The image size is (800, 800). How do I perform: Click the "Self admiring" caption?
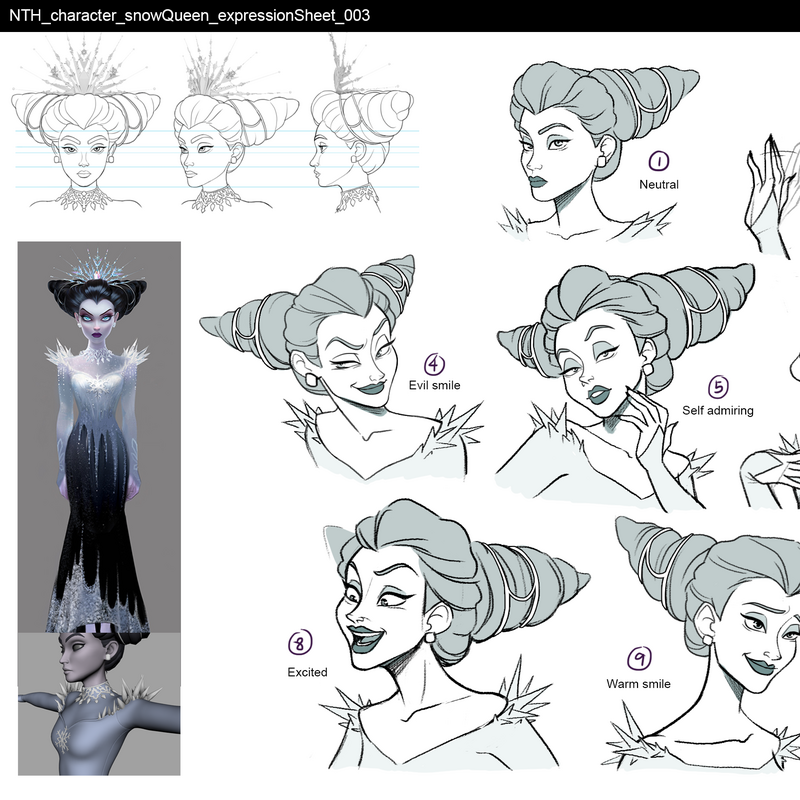pyautogui.click(x=718, y=410)
